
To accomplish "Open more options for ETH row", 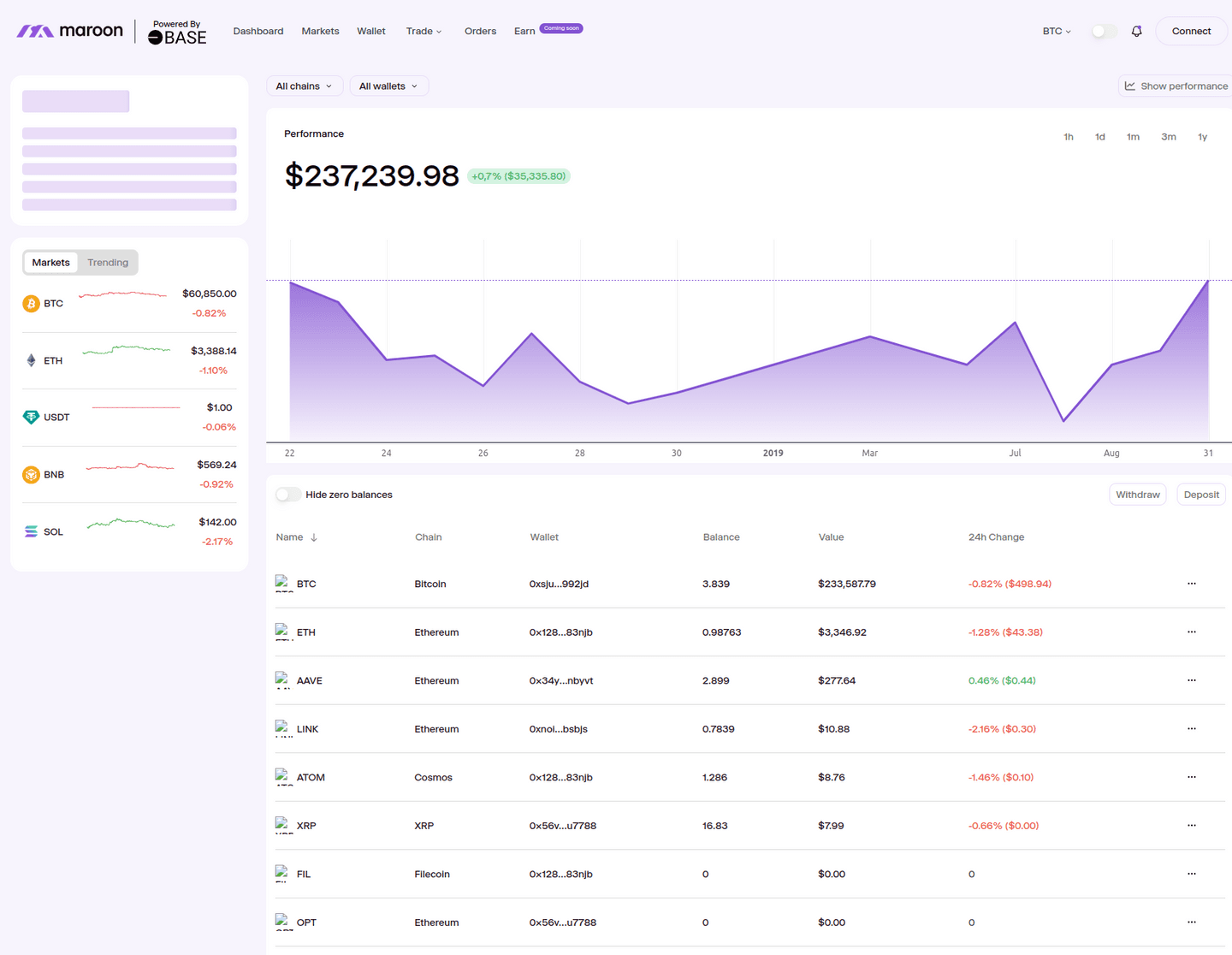I will (x=1192, y=632).
